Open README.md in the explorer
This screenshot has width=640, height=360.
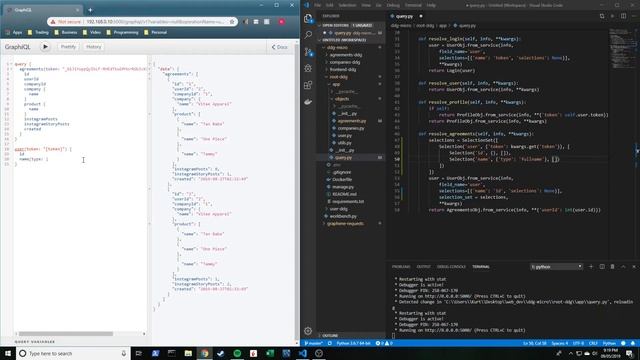pyautogui.click(x=344, y=194)
